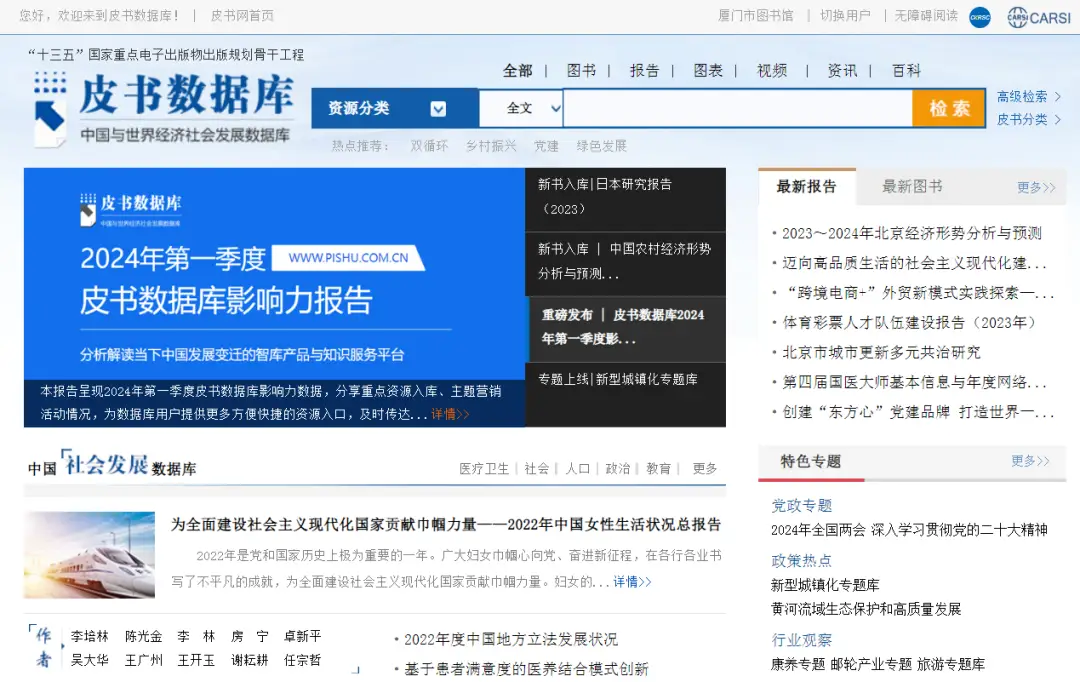
Task: Open the 全文 search field selector
Action: point(521,108)
